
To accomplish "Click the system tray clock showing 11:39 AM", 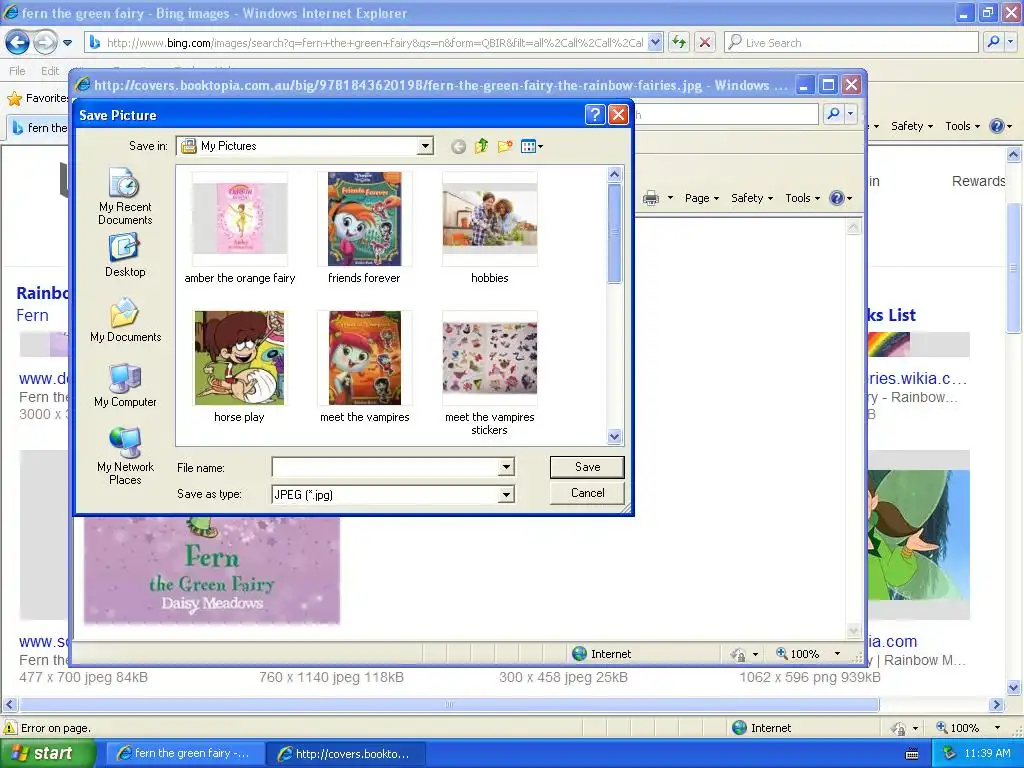I will point(987,753).
